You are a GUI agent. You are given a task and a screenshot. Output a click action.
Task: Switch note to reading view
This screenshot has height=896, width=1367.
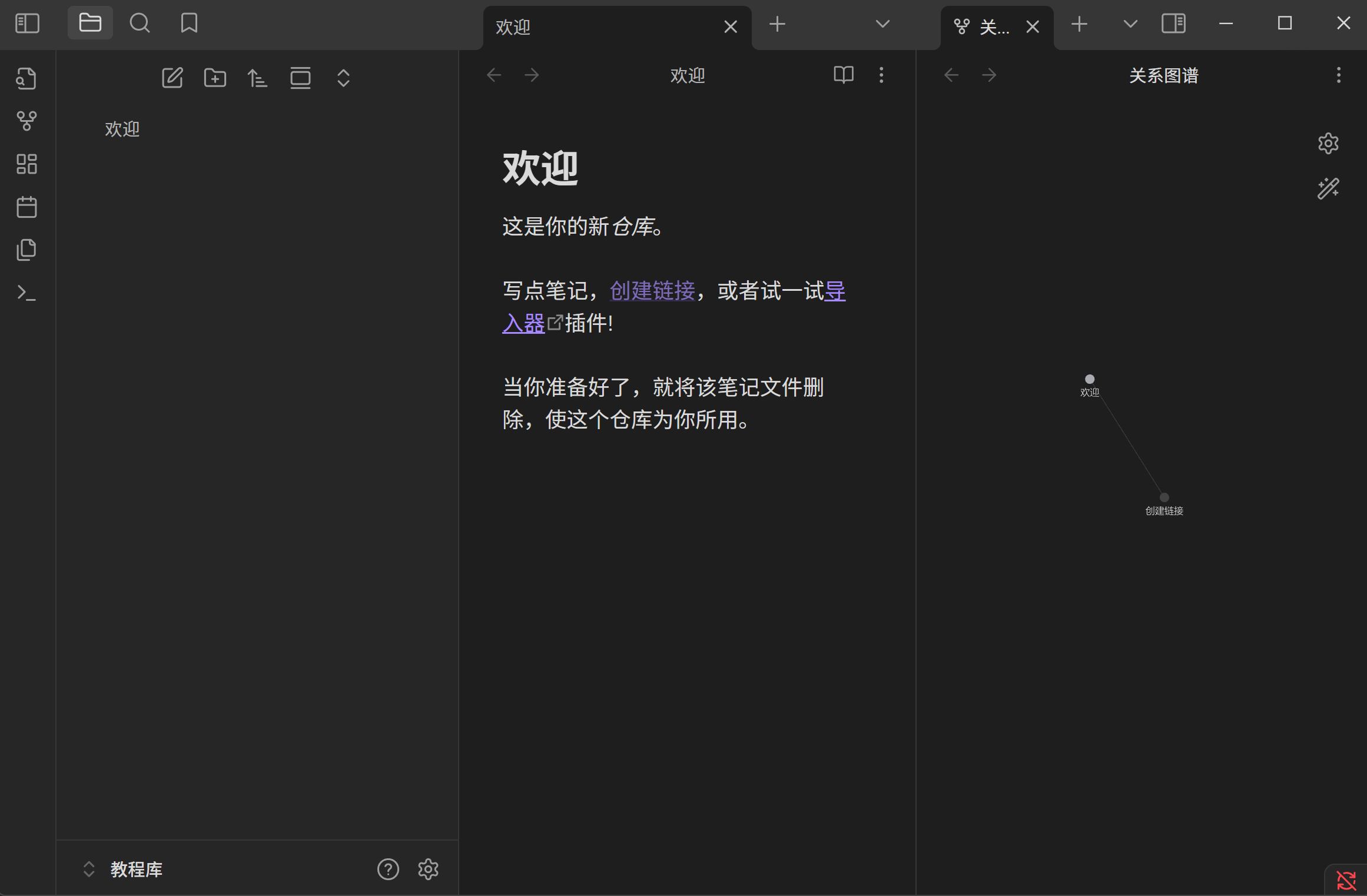[x=843, y=75]
